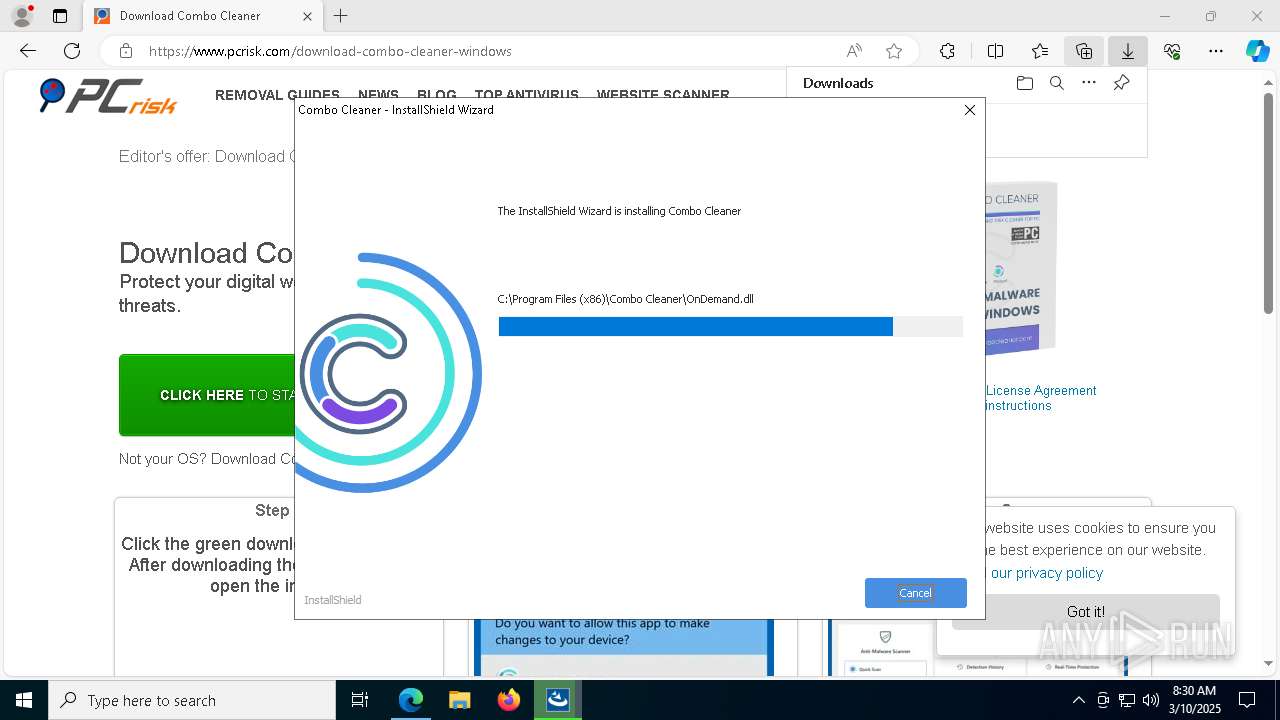Open the Extensions puzzle icon

pyautogui.click(x=947, y=51)
